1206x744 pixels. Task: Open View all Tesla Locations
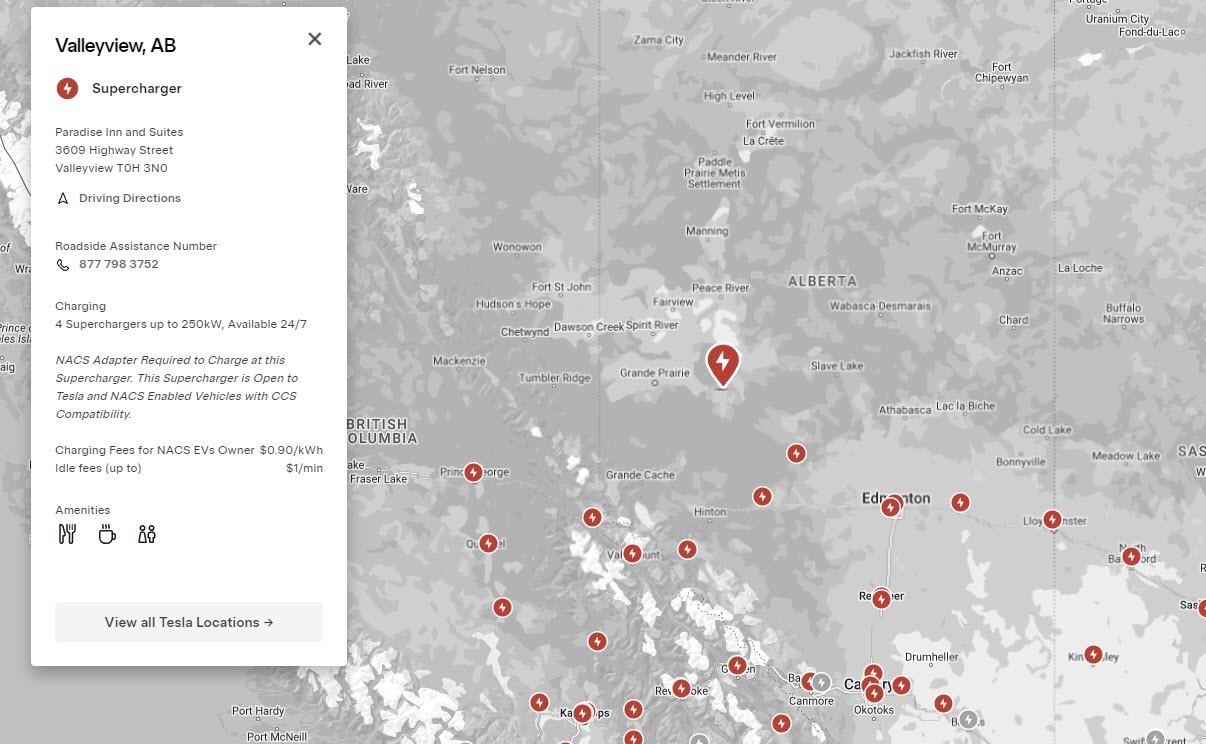(x=188, y=621)
